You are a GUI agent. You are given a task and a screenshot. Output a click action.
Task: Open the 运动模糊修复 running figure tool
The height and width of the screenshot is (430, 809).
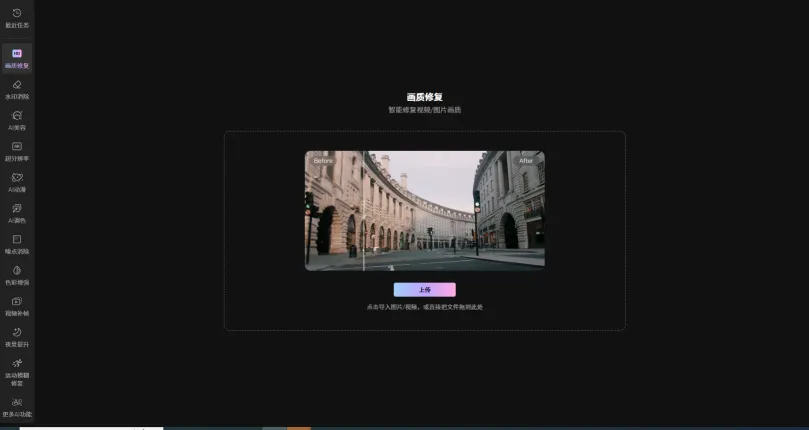coord(17,372)
